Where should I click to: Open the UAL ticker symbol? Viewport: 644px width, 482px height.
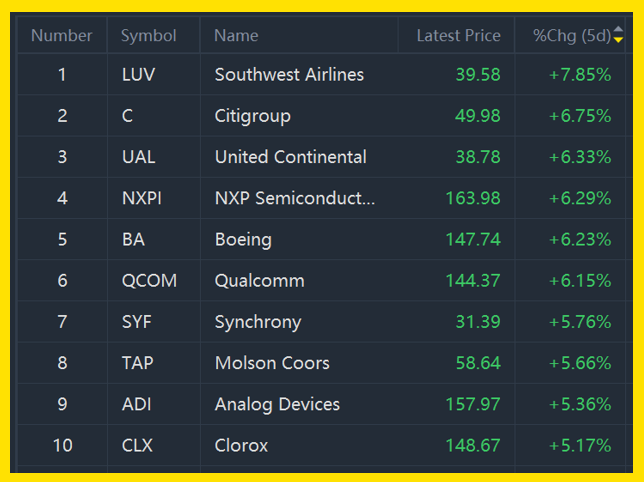pos(138,157)
